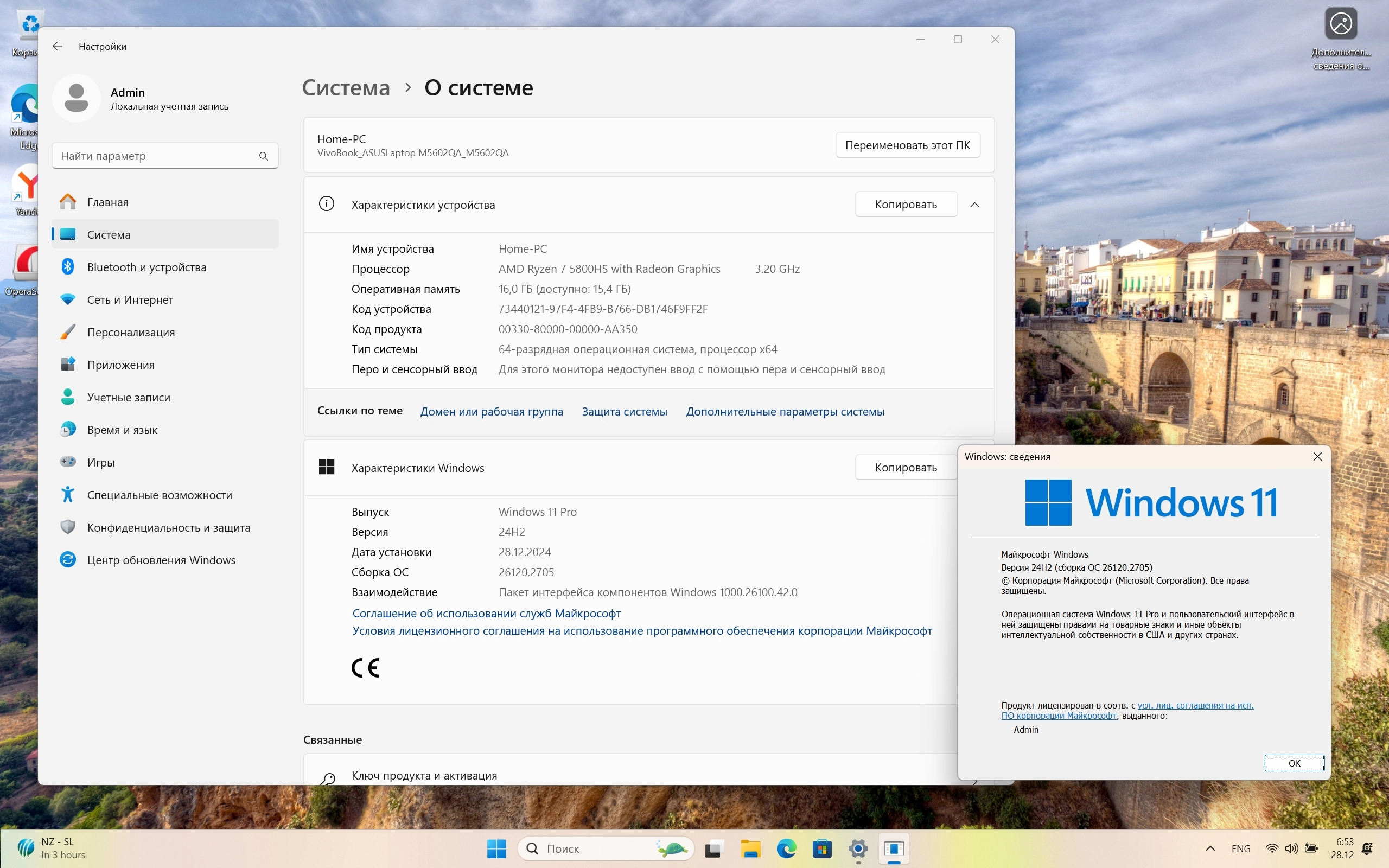Open Центр обновления Windows

pyautogui.click(x=161, y=560)
